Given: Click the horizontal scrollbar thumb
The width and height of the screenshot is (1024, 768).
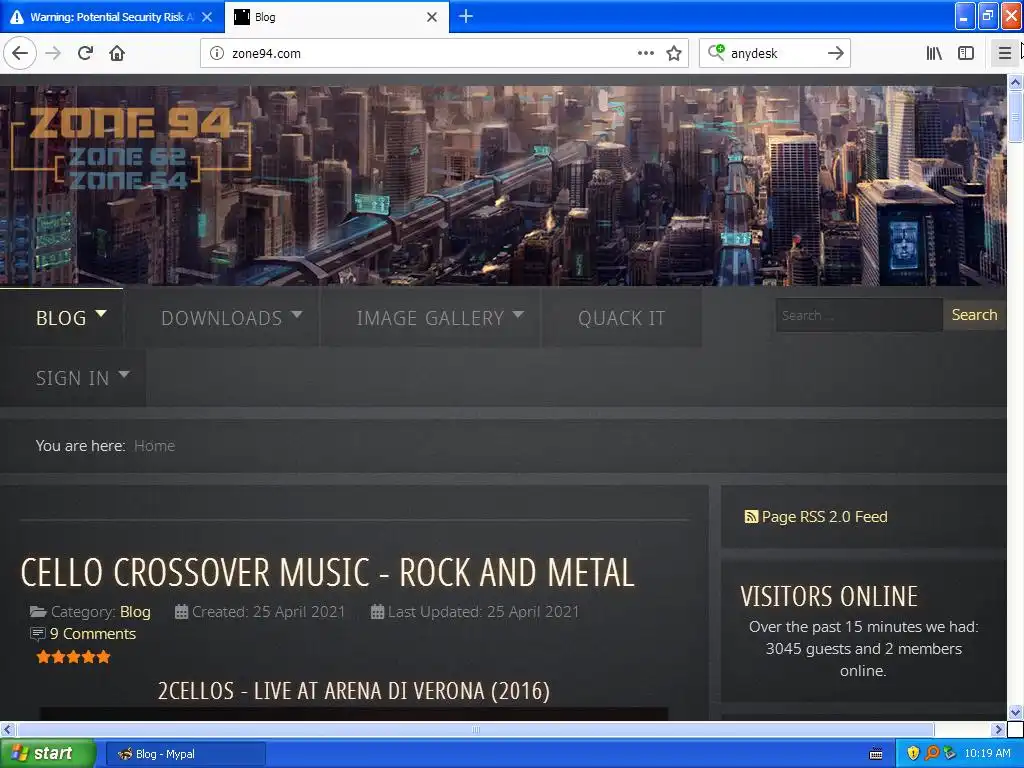Looking at the screenshot, I should point(475,729).
